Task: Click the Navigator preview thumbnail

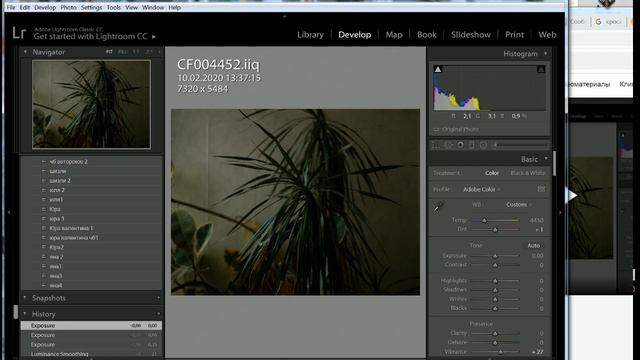Action: coord(91,104)
